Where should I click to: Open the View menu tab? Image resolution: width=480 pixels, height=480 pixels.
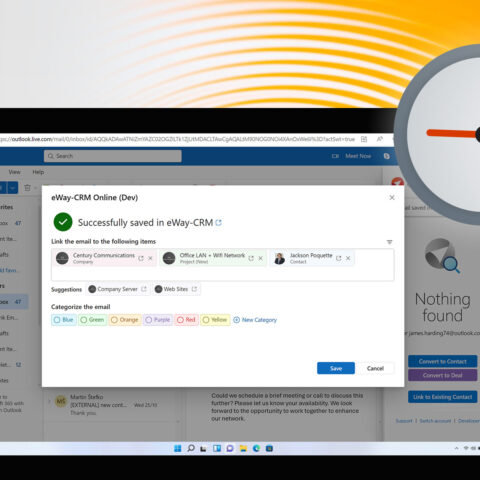pos(15,172)
